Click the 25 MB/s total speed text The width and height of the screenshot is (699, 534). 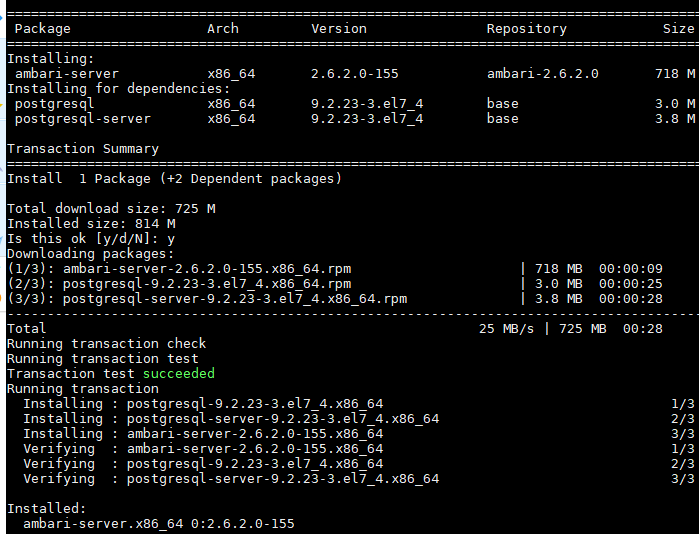506,329
